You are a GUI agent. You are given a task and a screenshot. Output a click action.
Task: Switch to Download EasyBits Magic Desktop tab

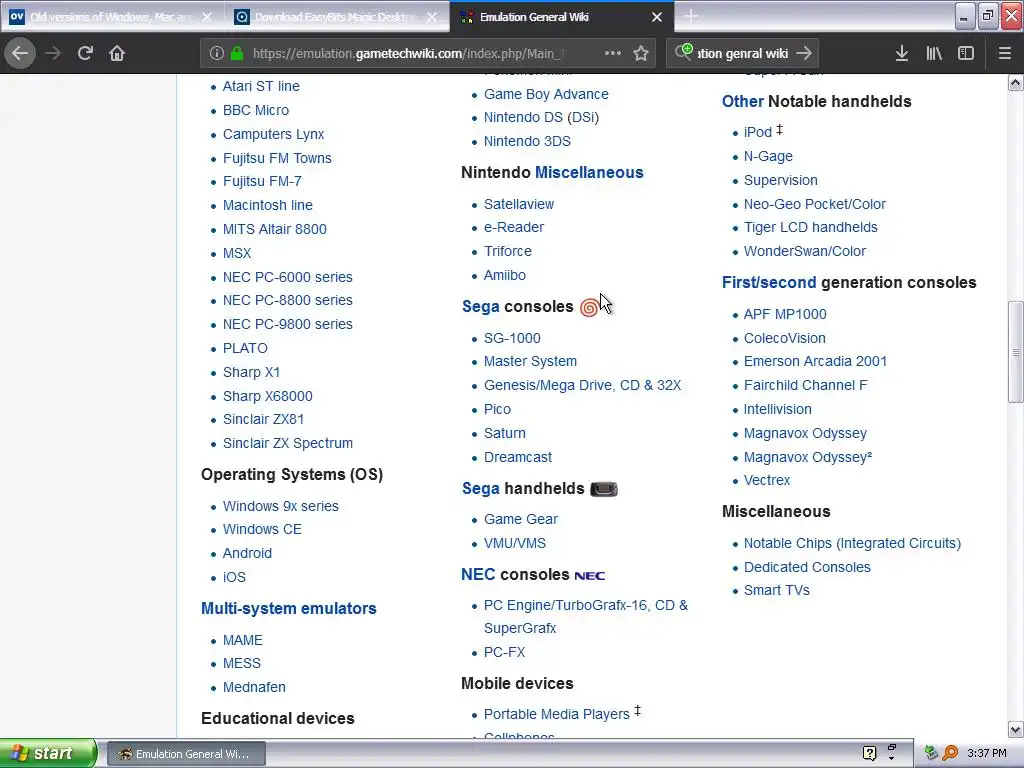tap(336, 17)
